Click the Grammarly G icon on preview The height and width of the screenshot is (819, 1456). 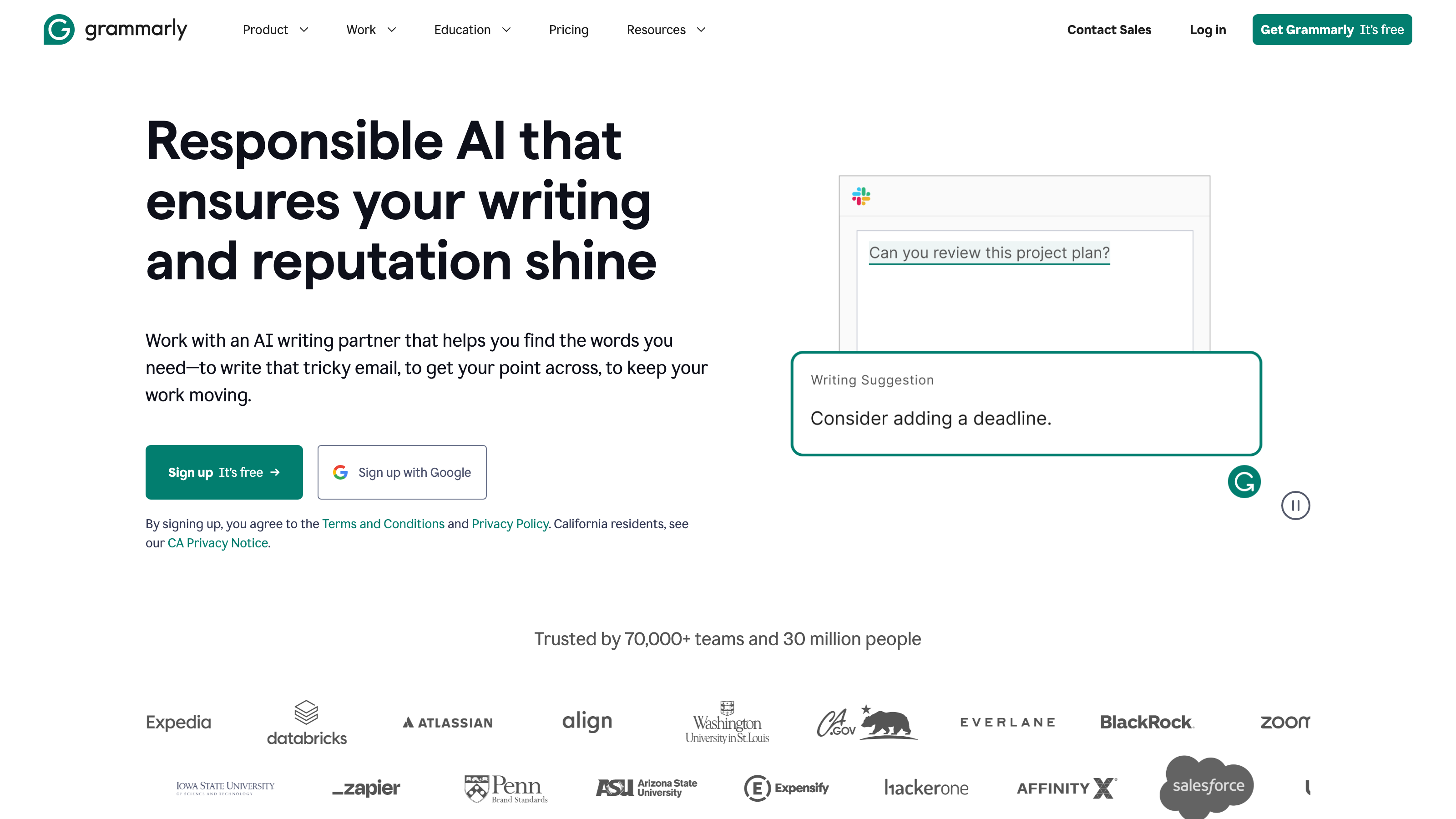tap(1244, 481)
